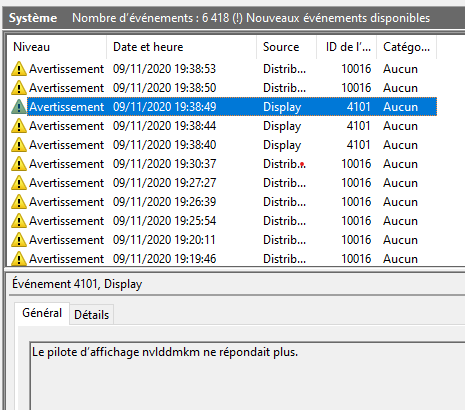Click Aucun category in 19:38:40 row

pyautogui.click(x=400, y=145)
